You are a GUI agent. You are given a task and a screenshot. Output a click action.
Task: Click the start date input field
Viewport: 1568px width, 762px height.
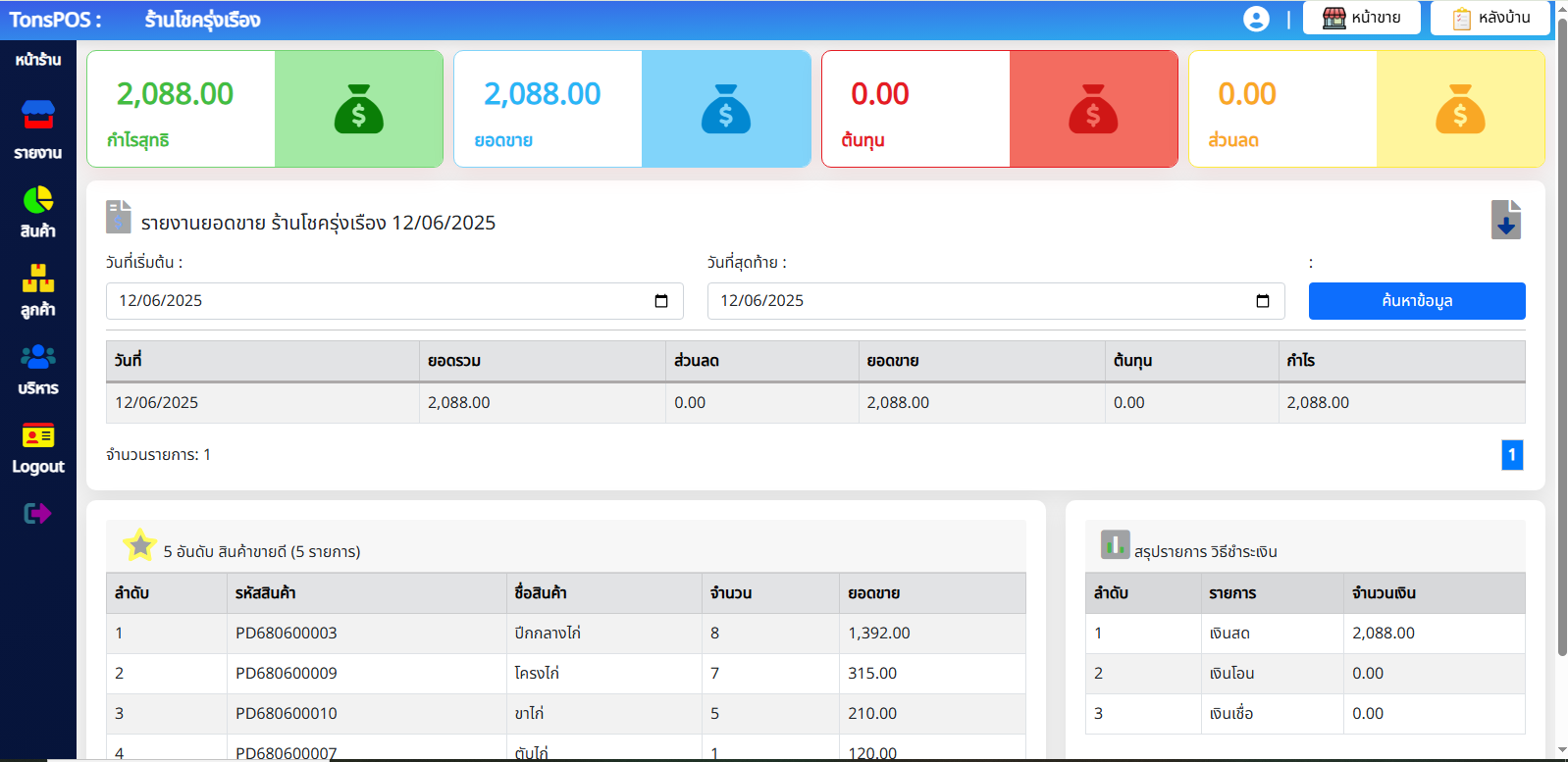coord(373,301)
